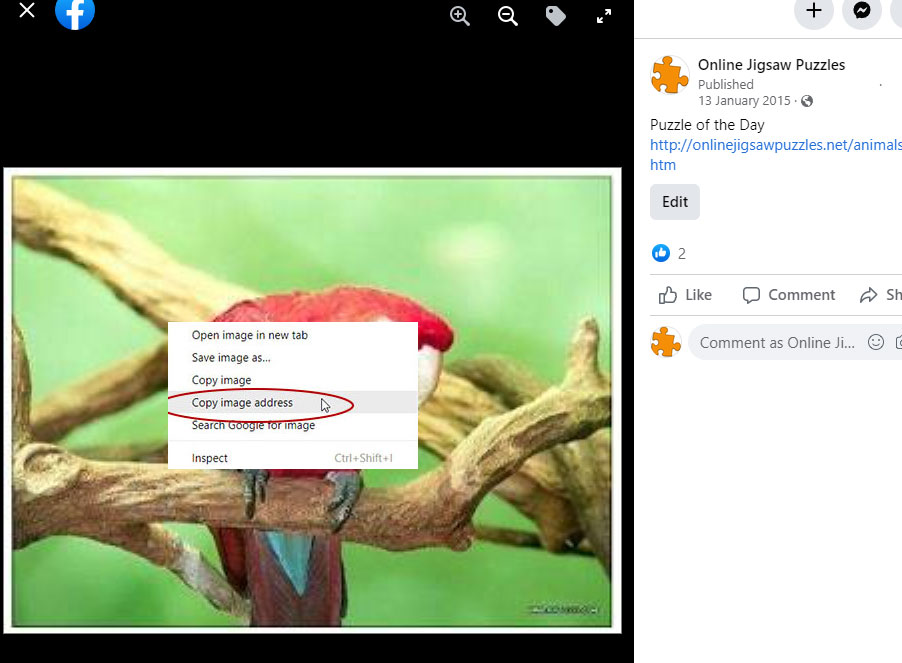Open reactions via the thumbs-up icon
Screen dimensions: 902x663
point(661,252)
